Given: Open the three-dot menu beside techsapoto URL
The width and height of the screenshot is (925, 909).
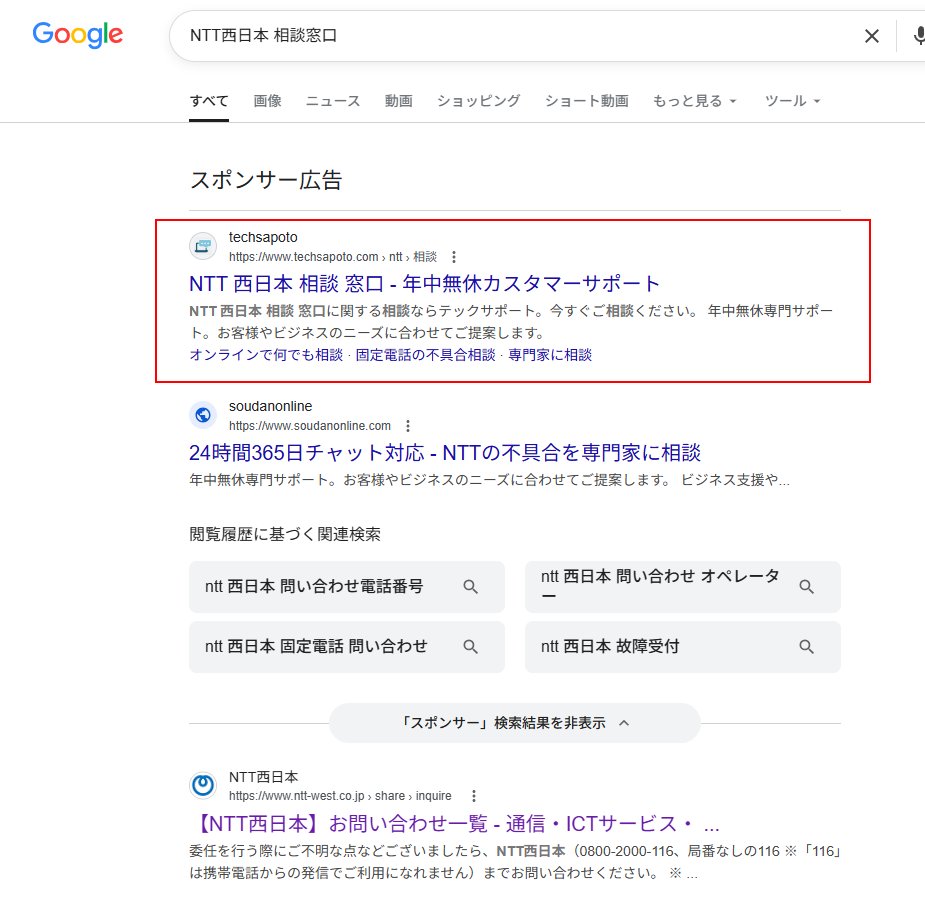Looking at the screenshot, I should point(454,257).
